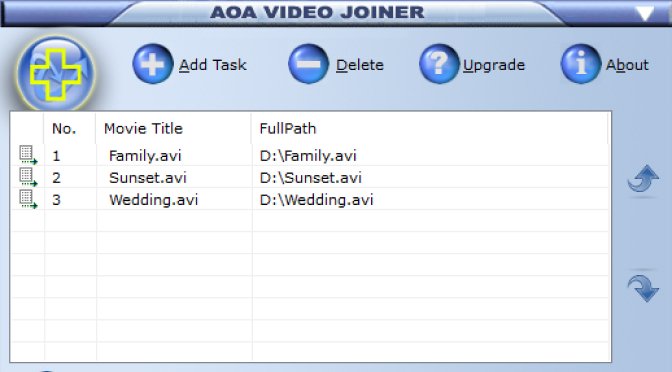The height and width of the screenshot is (372, 672).
Task: Click the blue minus Delete icon
Action: [308, 64]
